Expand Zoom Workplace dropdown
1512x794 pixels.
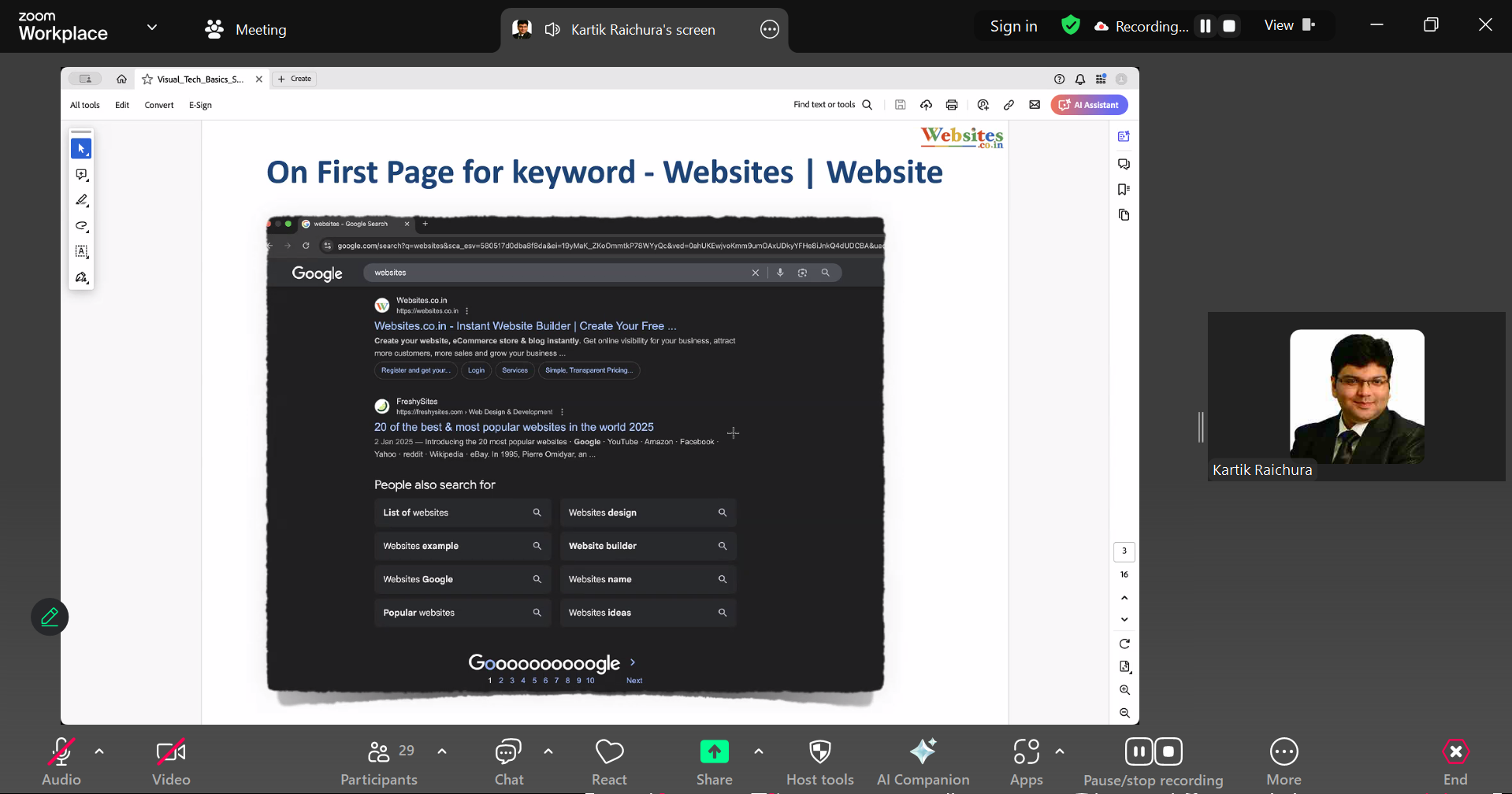click(152, 27)
